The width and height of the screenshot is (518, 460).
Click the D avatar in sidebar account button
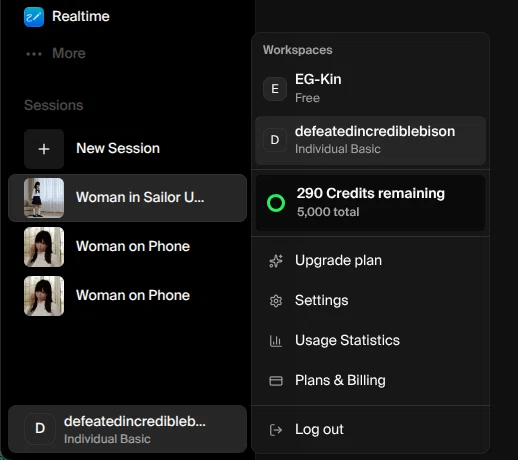(40, 429)
